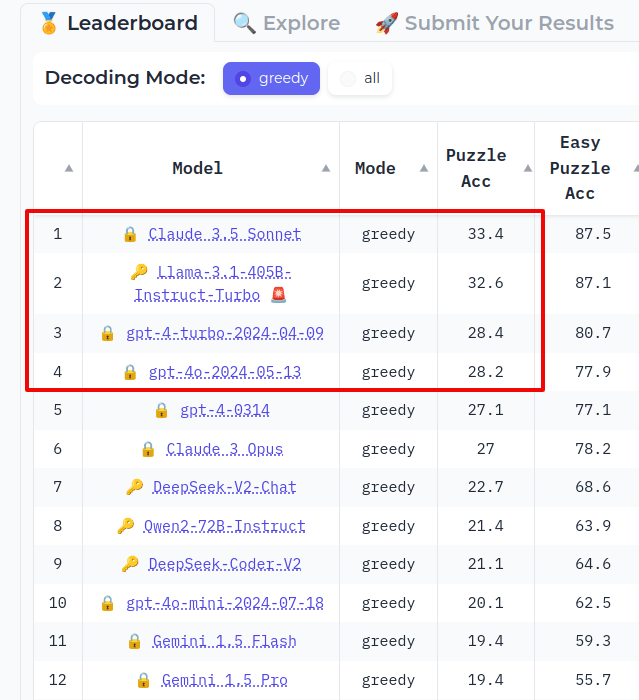The image size is (639, 700).
Task: Click Puzzle Acc value 27.1
Action: pos(485,410)
